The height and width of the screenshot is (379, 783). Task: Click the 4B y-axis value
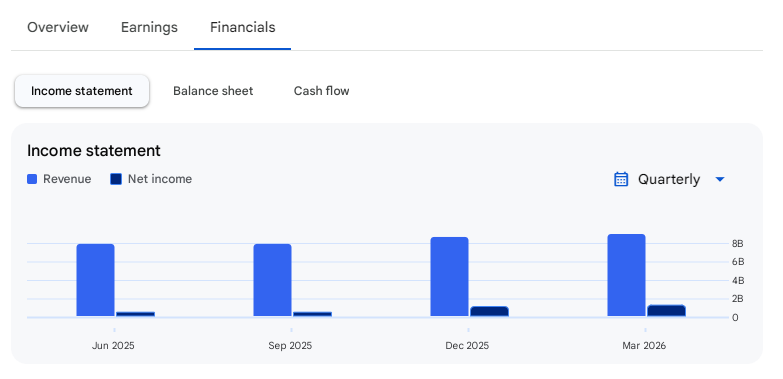coord(738,281)
